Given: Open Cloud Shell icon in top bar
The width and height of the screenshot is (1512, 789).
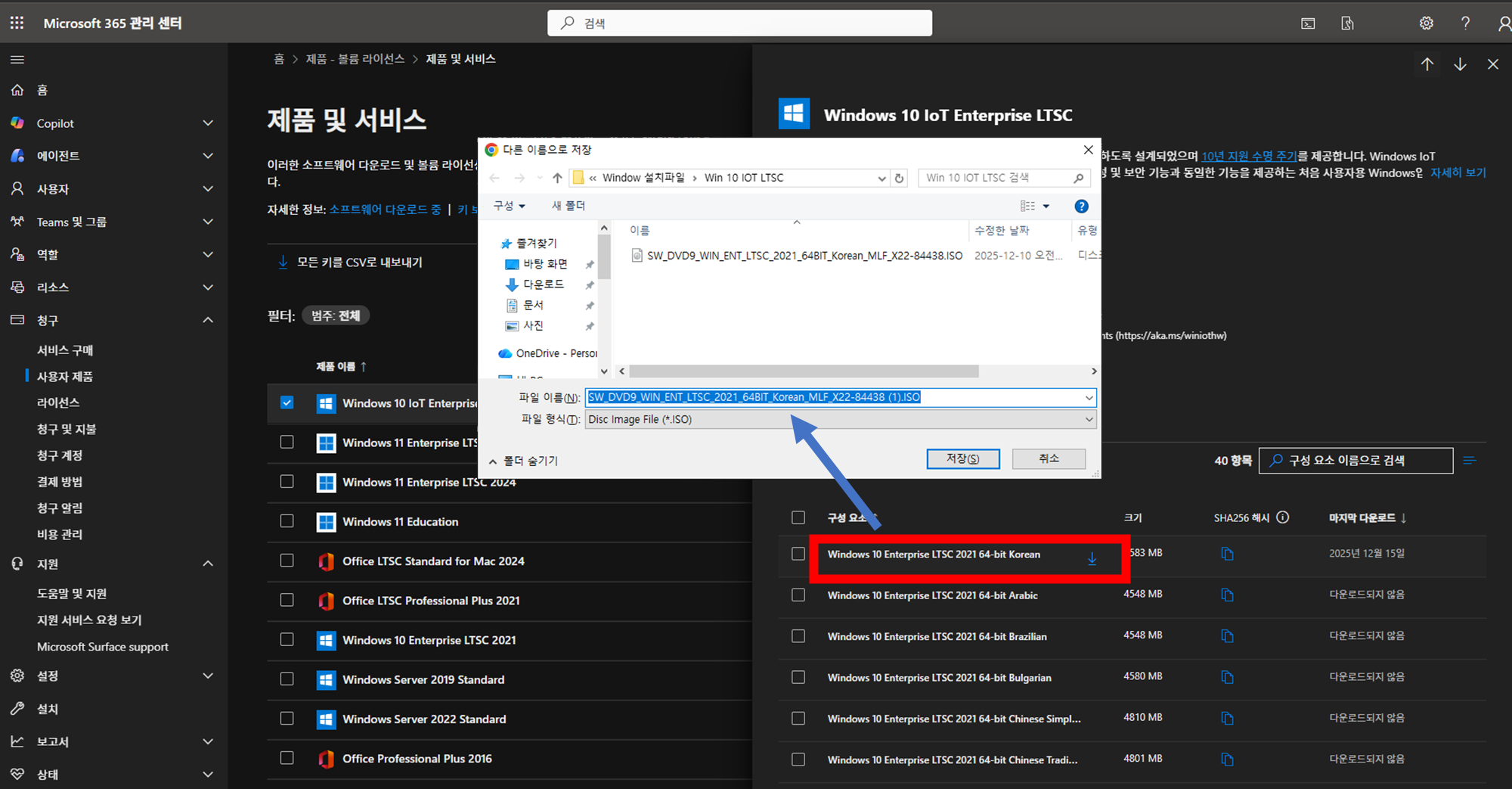Looking at the screenshot, I should click(x=1308, y=23).
